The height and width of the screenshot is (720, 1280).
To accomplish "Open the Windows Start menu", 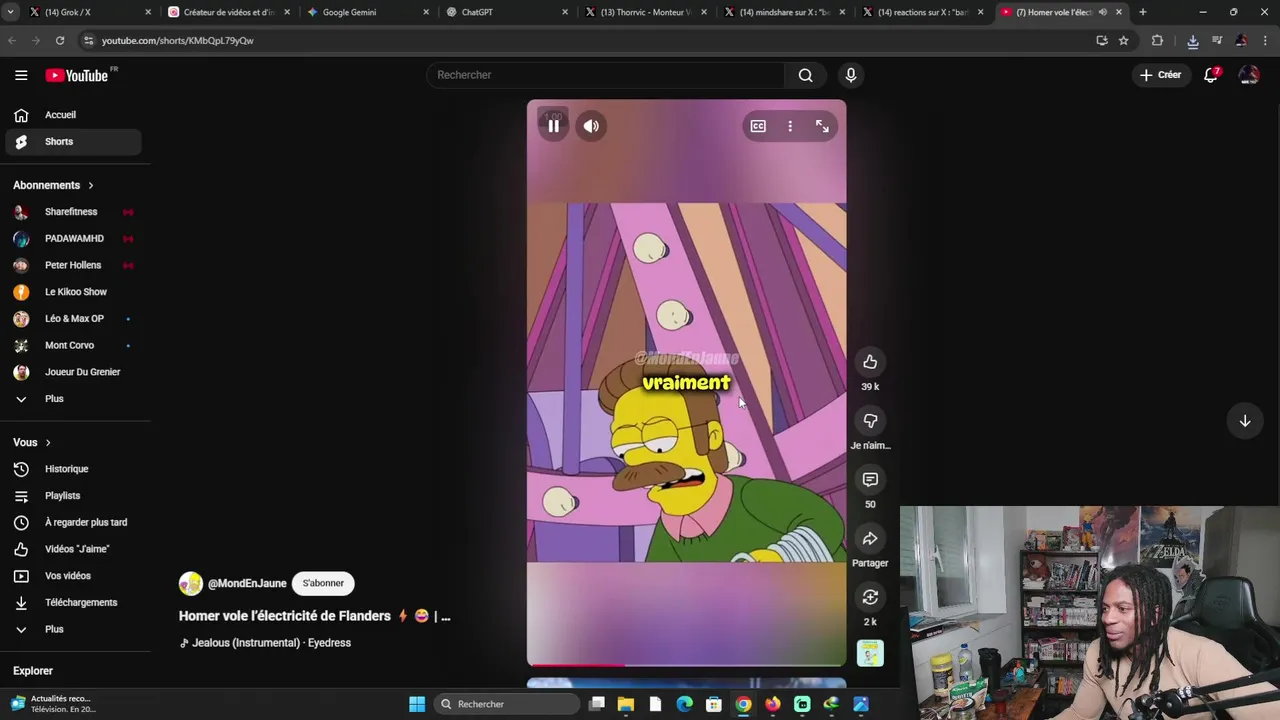I will click(x=417, y=704).
